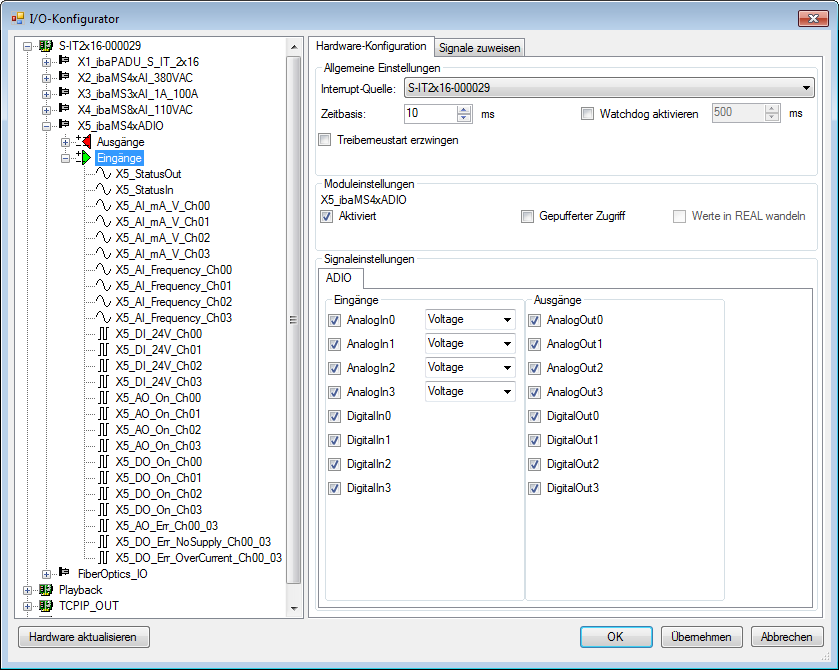Switch to the Signale zuweisen tab

coord(479,47)
